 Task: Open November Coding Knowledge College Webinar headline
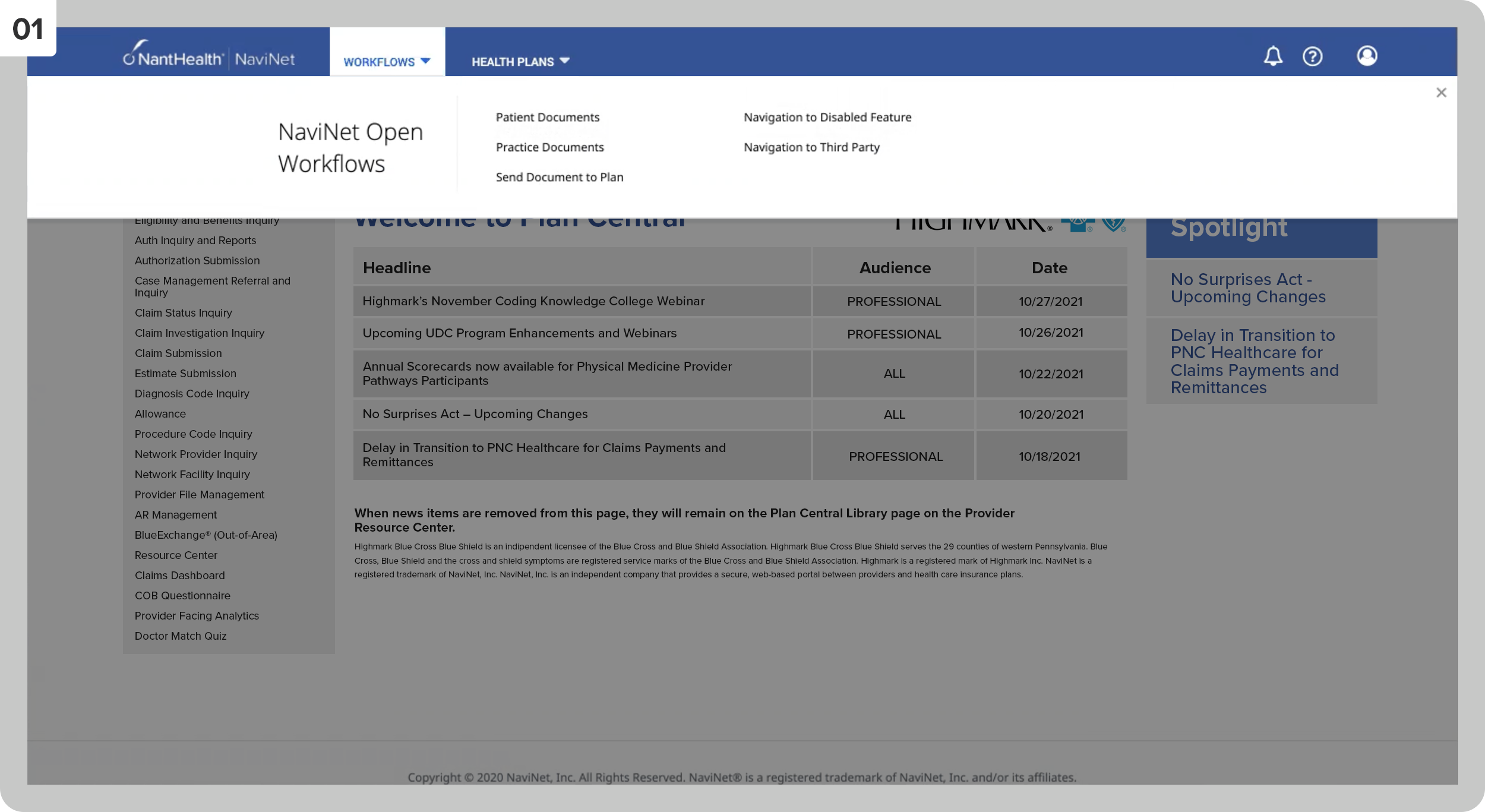pos(533,301)
